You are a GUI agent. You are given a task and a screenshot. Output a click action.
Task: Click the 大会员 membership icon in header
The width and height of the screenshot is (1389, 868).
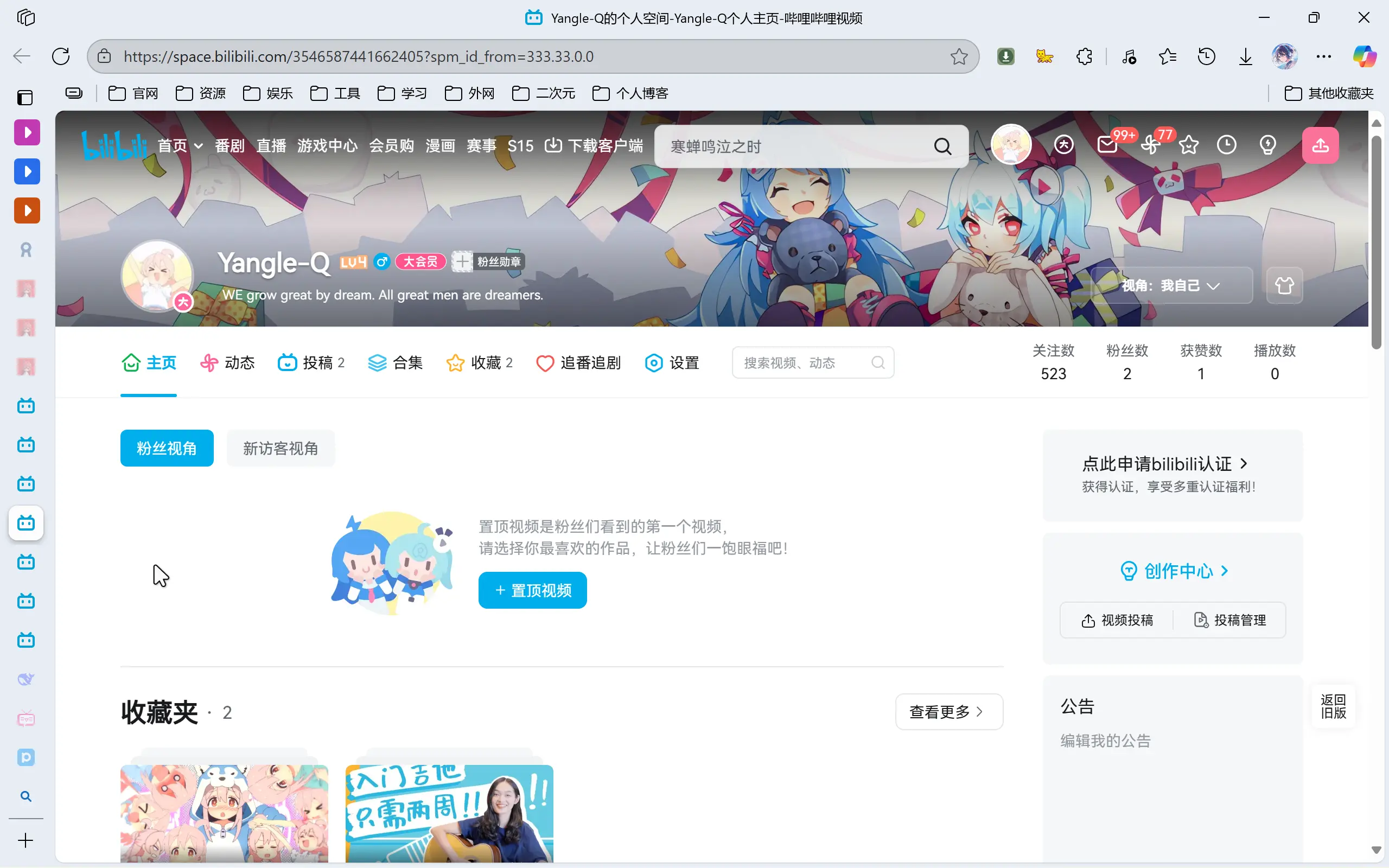pos(1063,145)
